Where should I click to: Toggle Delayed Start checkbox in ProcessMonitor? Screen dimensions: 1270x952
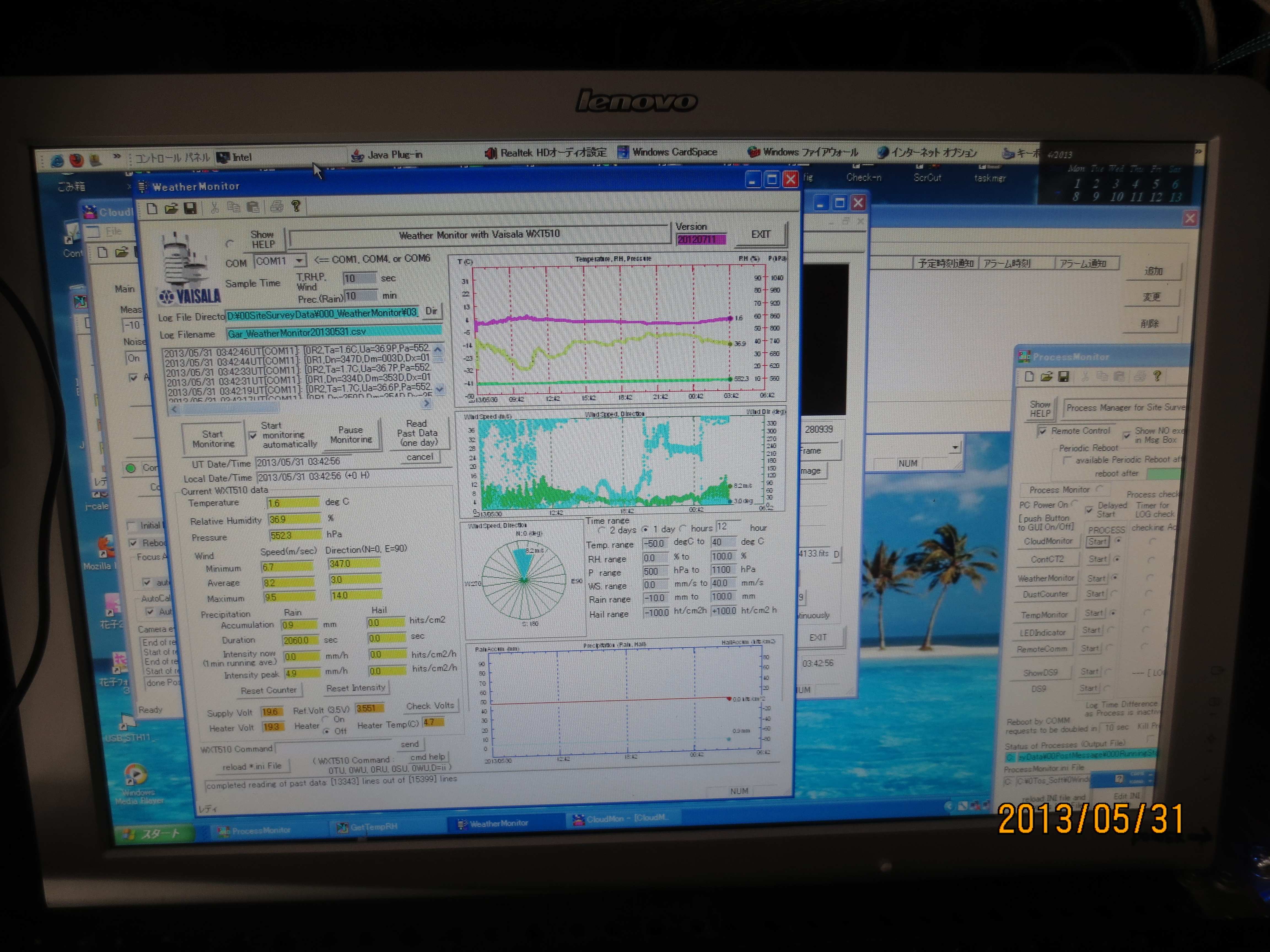pyautogui.click(x=1089, y=510)
